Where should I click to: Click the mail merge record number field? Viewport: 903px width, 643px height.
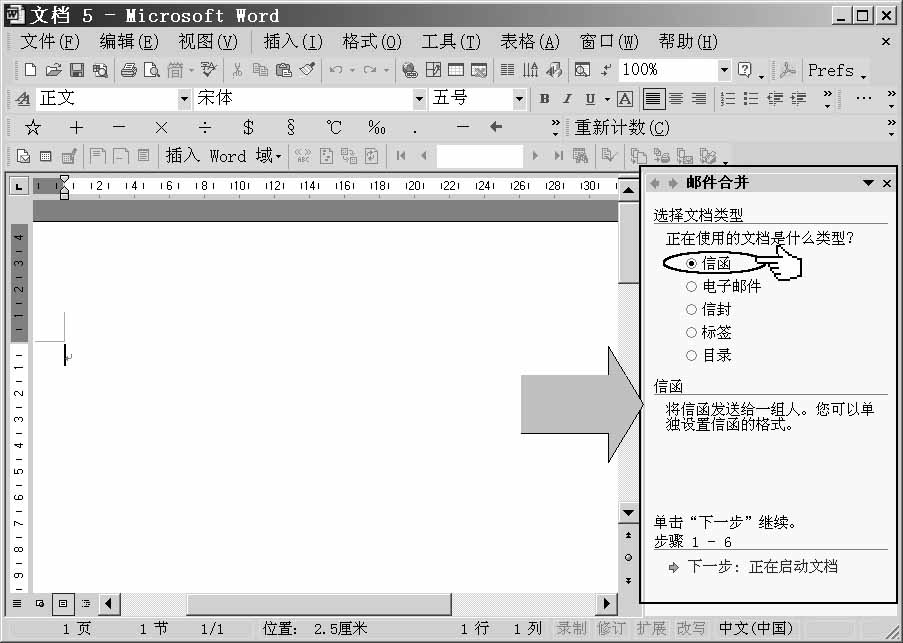tap(479, 156)
